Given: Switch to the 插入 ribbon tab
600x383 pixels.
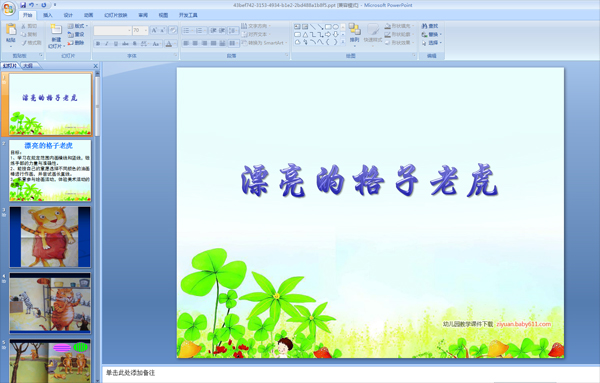Looking at the screenshot, I should click(x=47, y=15).
